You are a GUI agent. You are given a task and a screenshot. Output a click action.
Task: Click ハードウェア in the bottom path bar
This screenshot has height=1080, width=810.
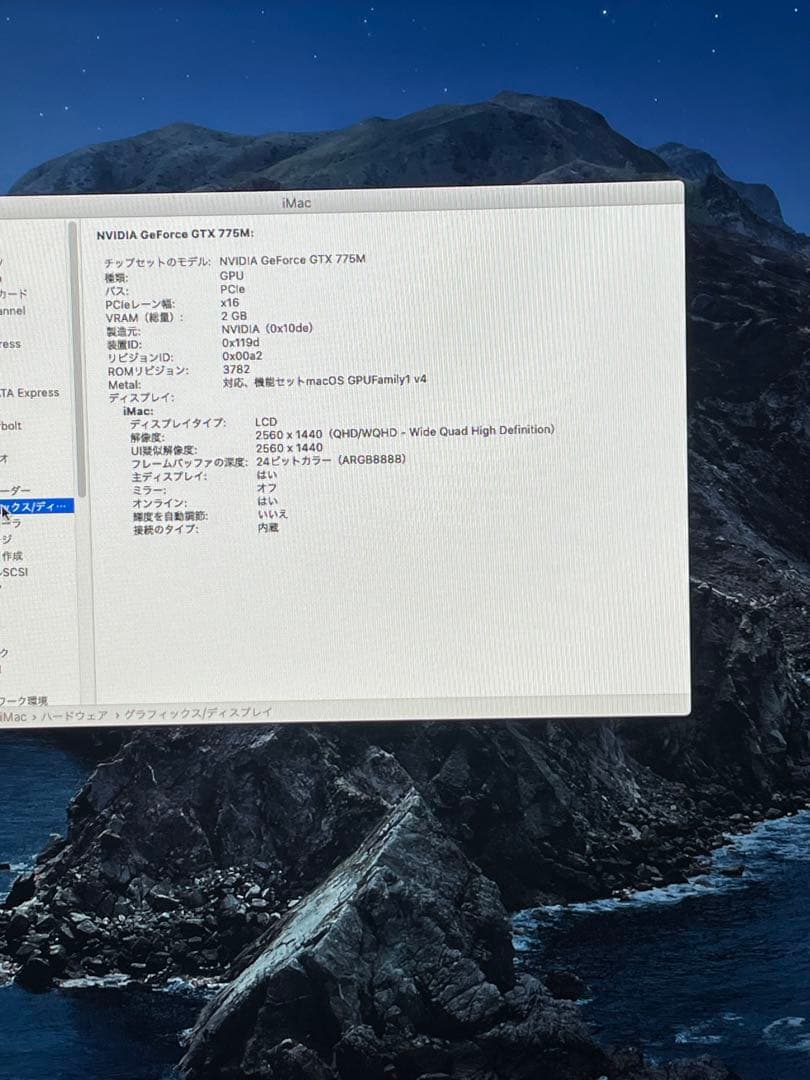tap(76, 715)
